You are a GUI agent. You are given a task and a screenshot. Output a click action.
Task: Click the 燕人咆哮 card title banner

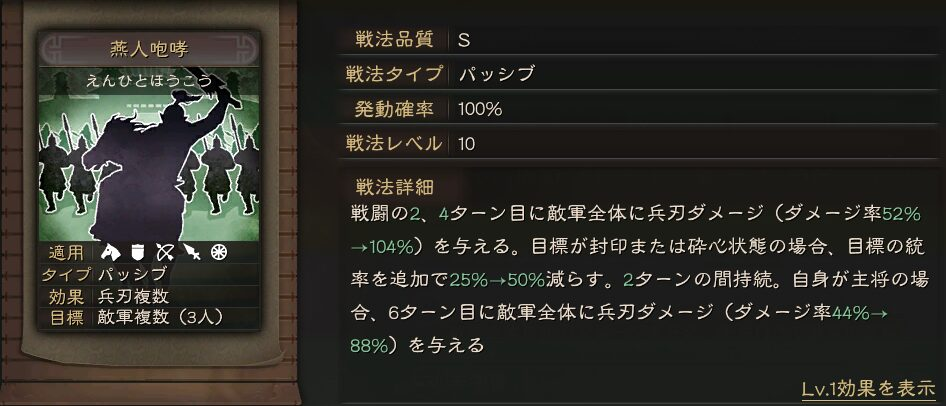coord(148,48)
